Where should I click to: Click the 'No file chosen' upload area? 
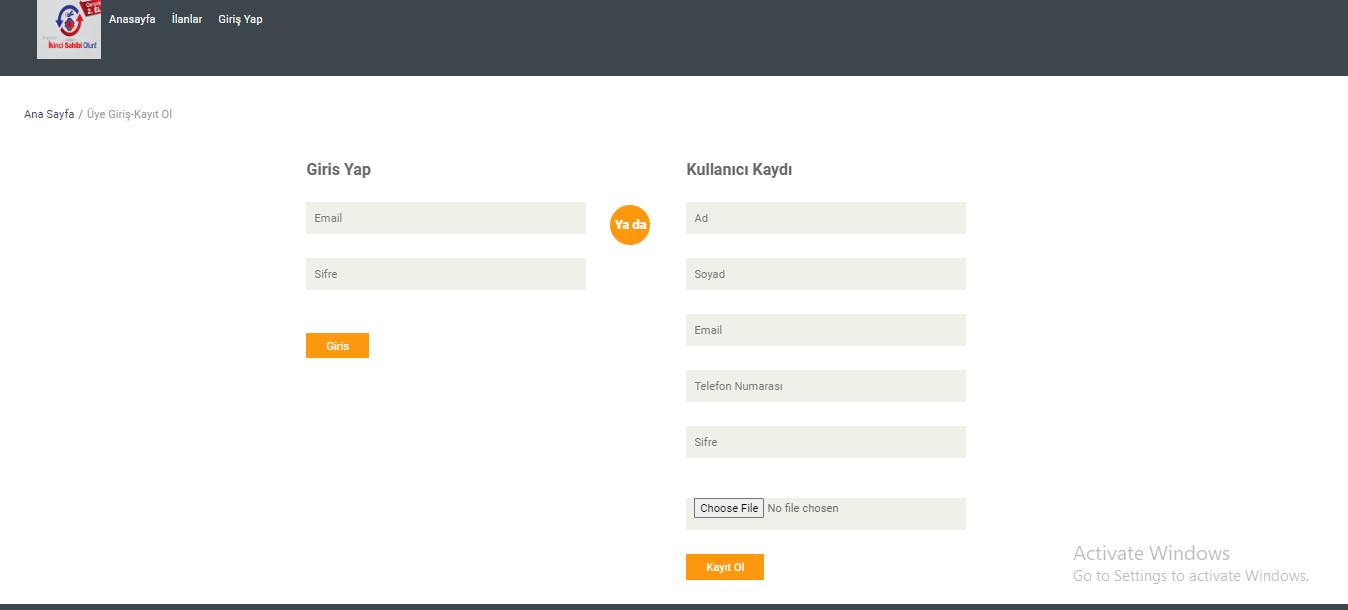803,508
